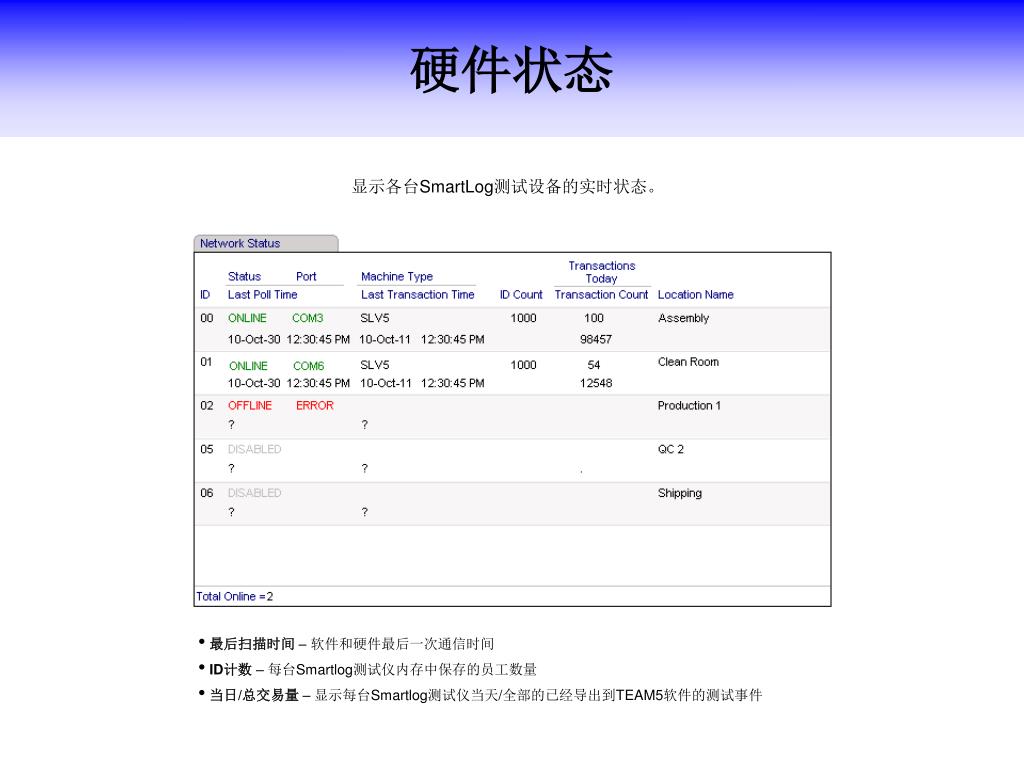The height and width of the screenshot is (768, 1024).
Task: Click transaction count 98457
Action: (596, 340)
